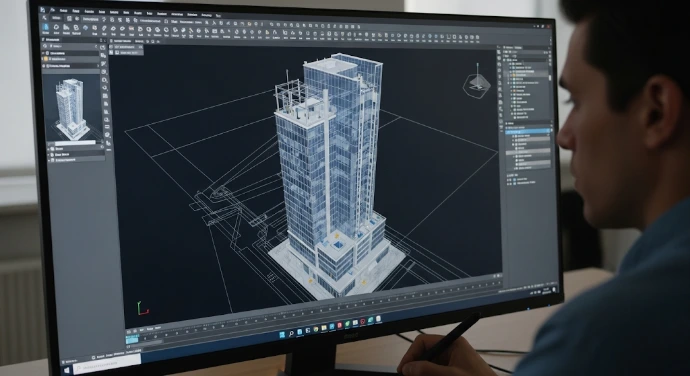Expand the last tree row below the building thumbnail
The image size is (690, 376).
click(49, 160)
